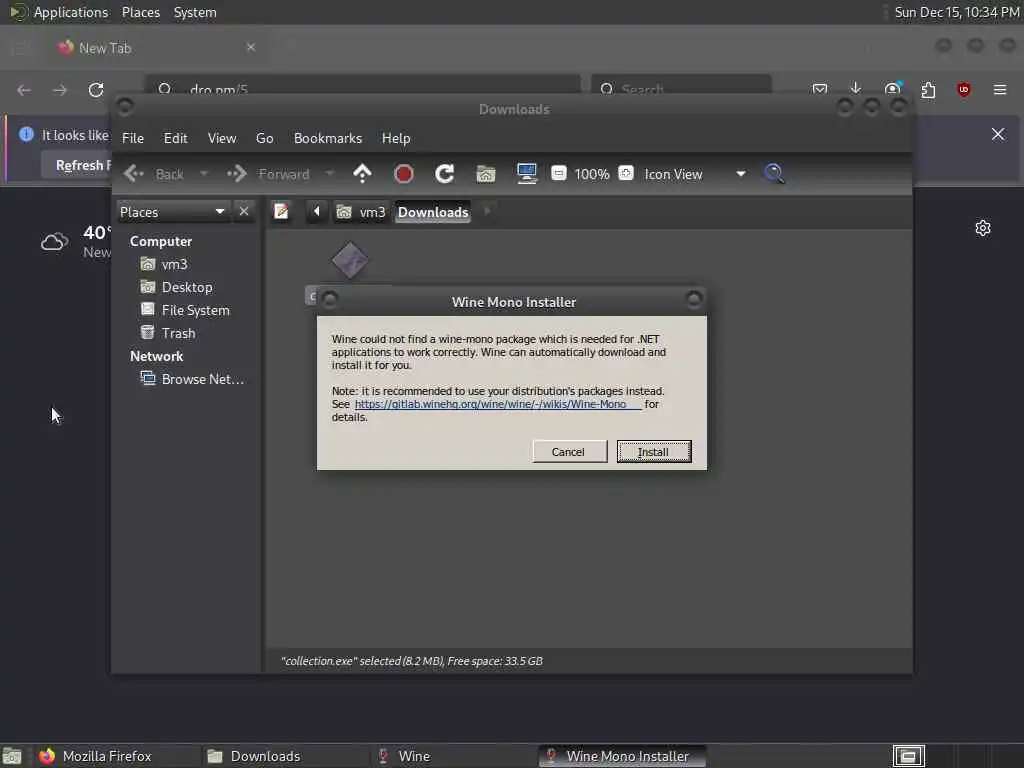Open the Places menu in top panel
This screenshot has width=1024, height=768.
(x=140, y=12)
